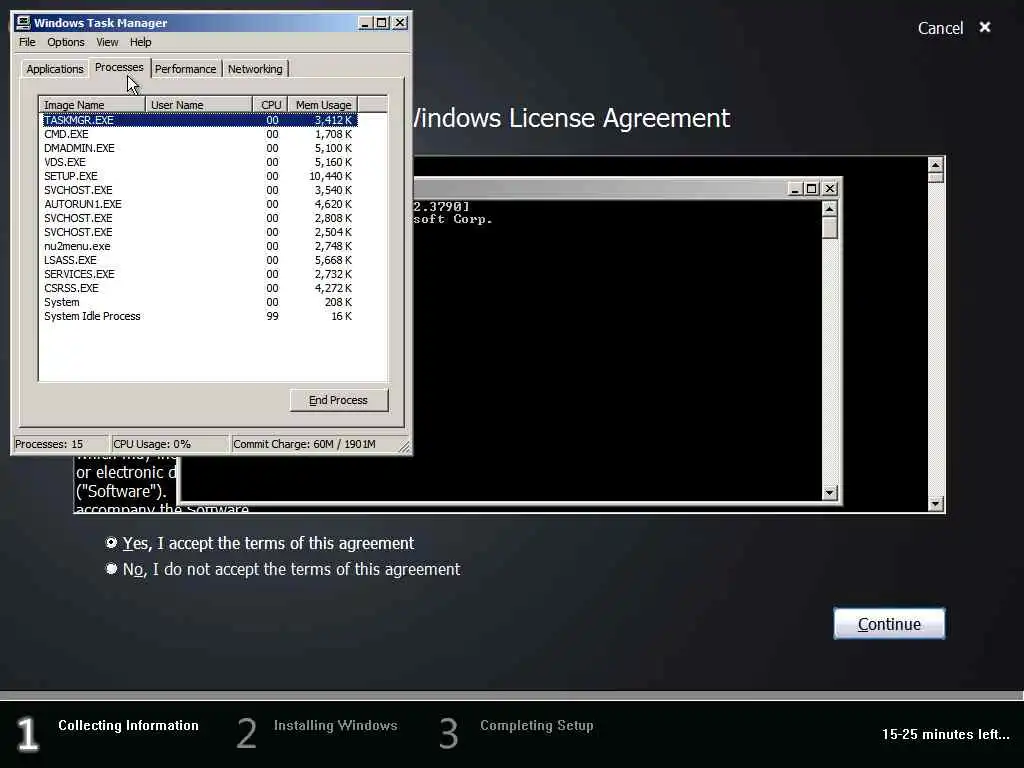The width and height of the screenshot is (1024, 768).
Task: Sort processes by Image Name column
Action: 91,105
